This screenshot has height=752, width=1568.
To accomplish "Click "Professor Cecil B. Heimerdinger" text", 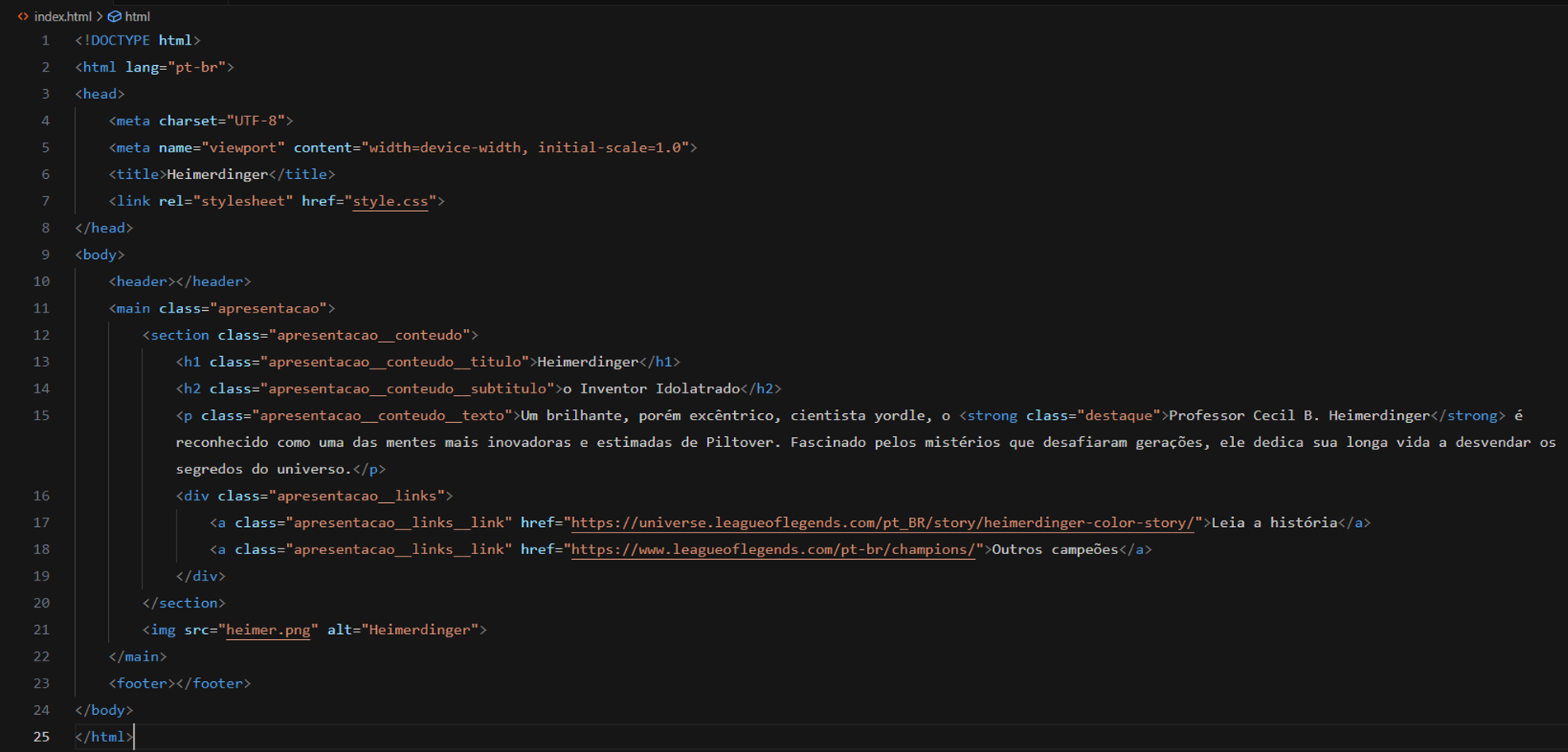I will pos(1299,416).
